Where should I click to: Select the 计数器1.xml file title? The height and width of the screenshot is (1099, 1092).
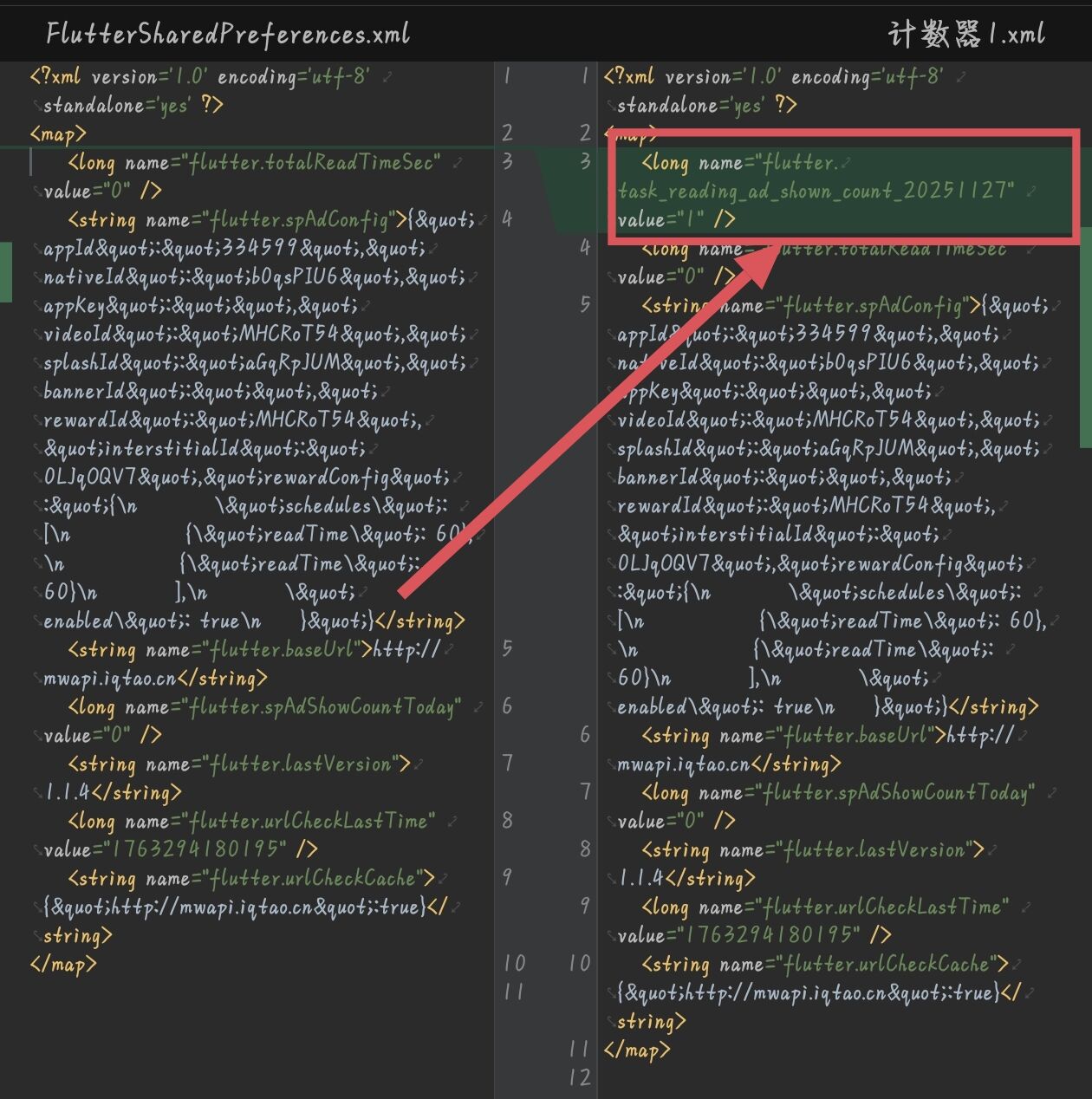[967, 35]
